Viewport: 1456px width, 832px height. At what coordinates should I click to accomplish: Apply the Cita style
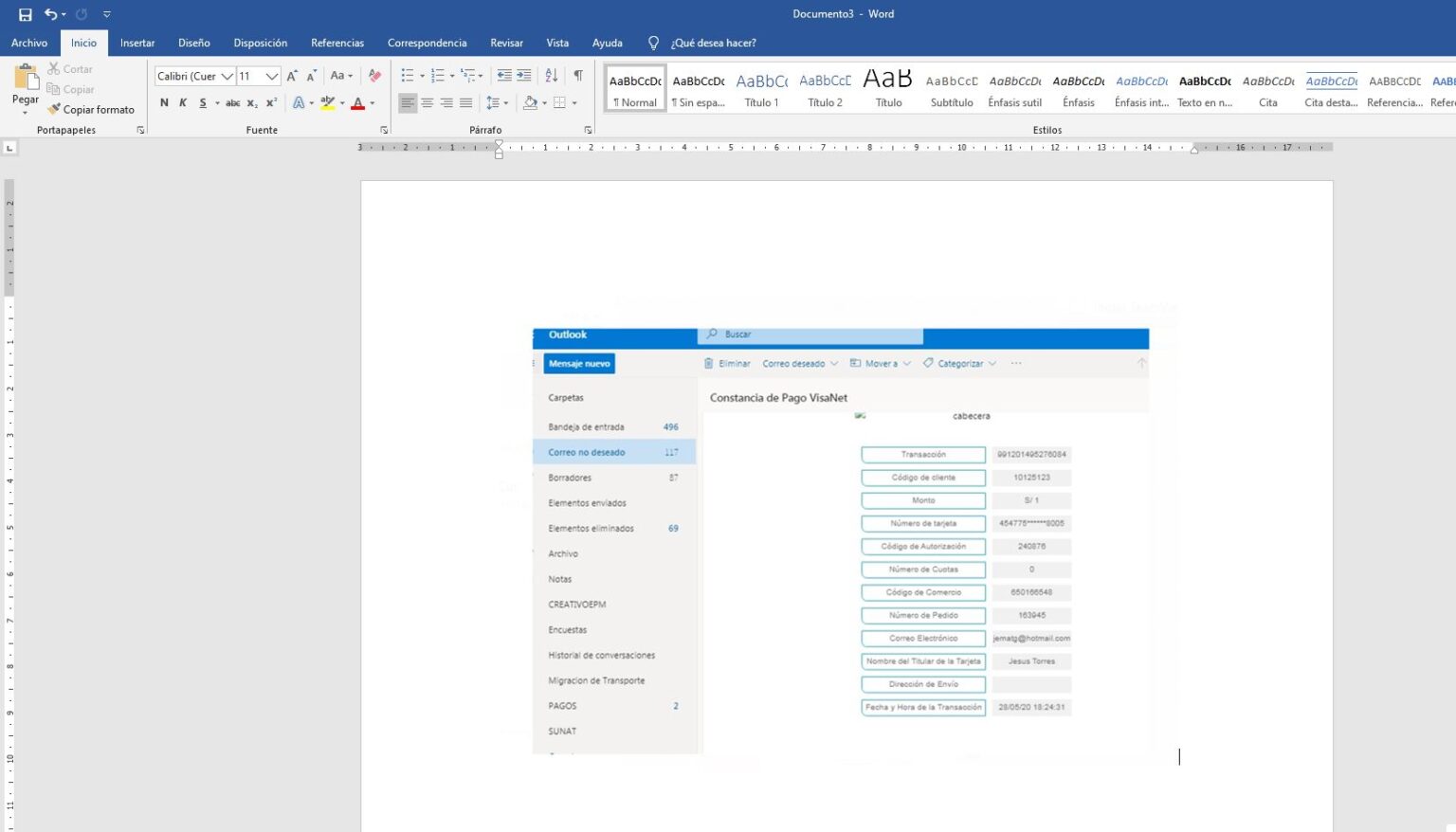pos(1268,88)
